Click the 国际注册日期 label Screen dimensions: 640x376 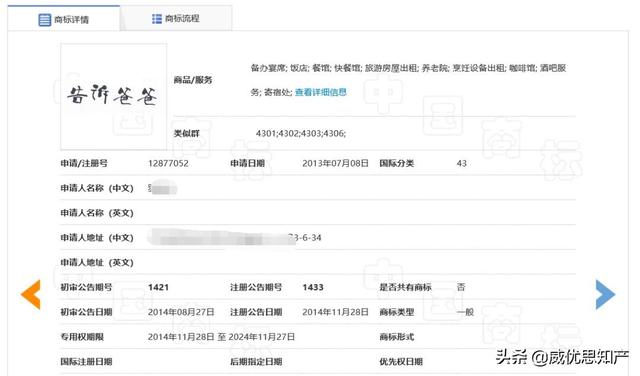click(86, 362)
